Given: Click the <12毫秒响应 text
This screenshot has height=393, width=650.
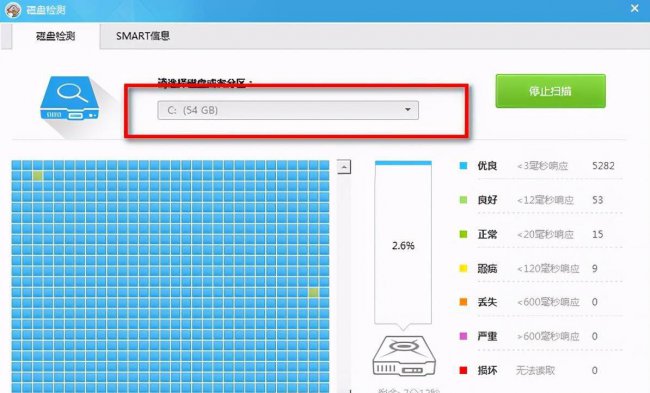Looking at the screenshot, I should [545, 200].
